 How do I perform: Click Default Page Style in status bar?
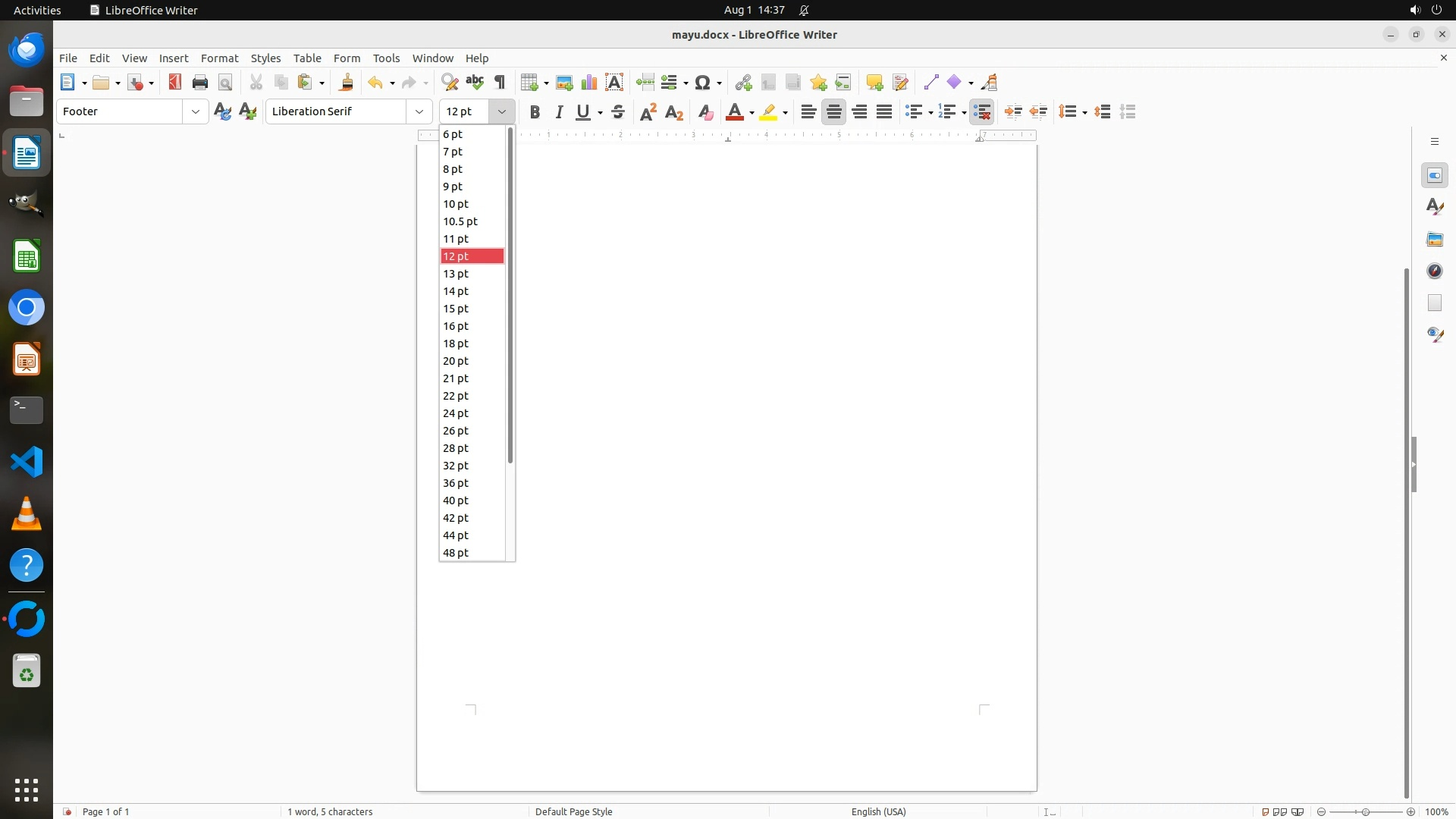[573, 811]
